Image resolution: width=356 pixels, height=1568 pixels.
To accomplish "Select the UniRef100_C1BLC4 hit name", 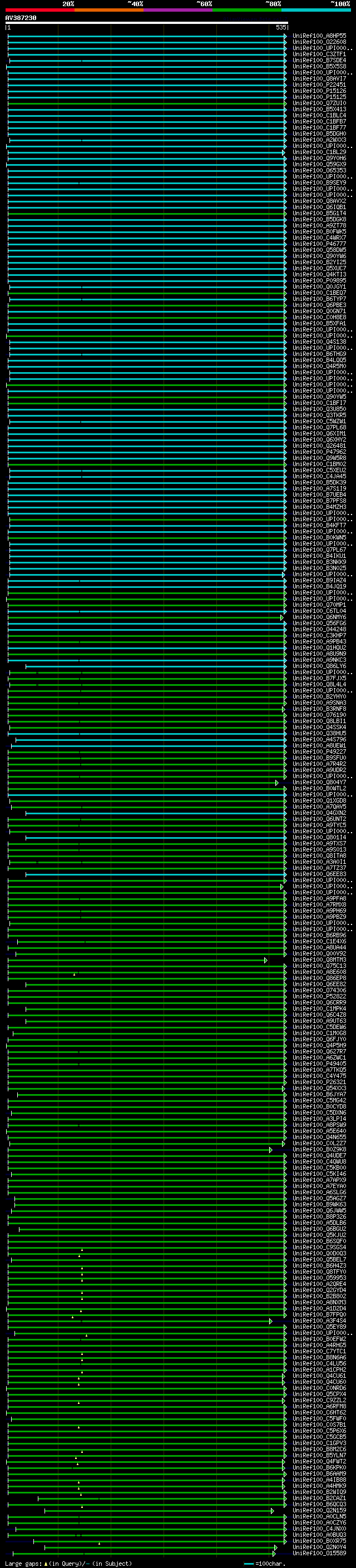I will [319, 116].
